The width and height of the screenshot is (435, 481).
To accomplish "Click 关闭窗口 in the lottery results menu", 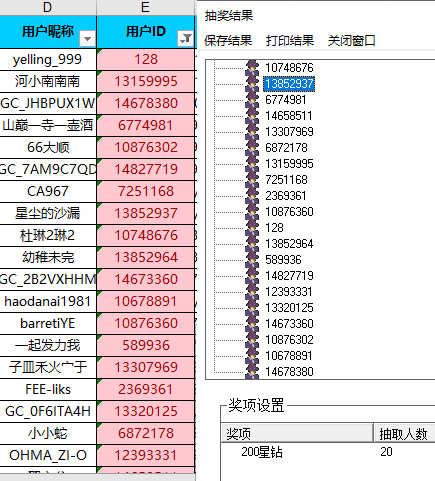I will click(x=352, y=41).
